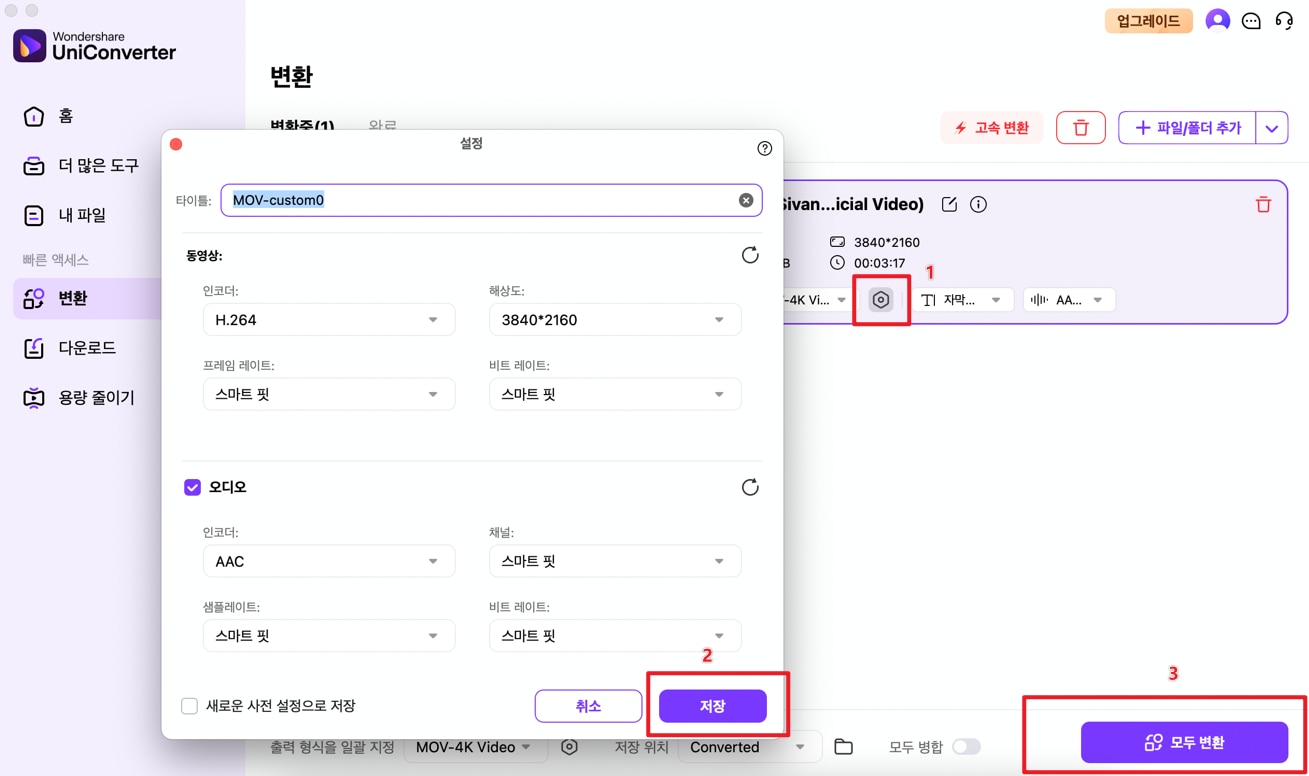Reset audio settings with the refresh icon
Image resolution: width=1309 pixels, height=776 pixels.
click(750, 487)
